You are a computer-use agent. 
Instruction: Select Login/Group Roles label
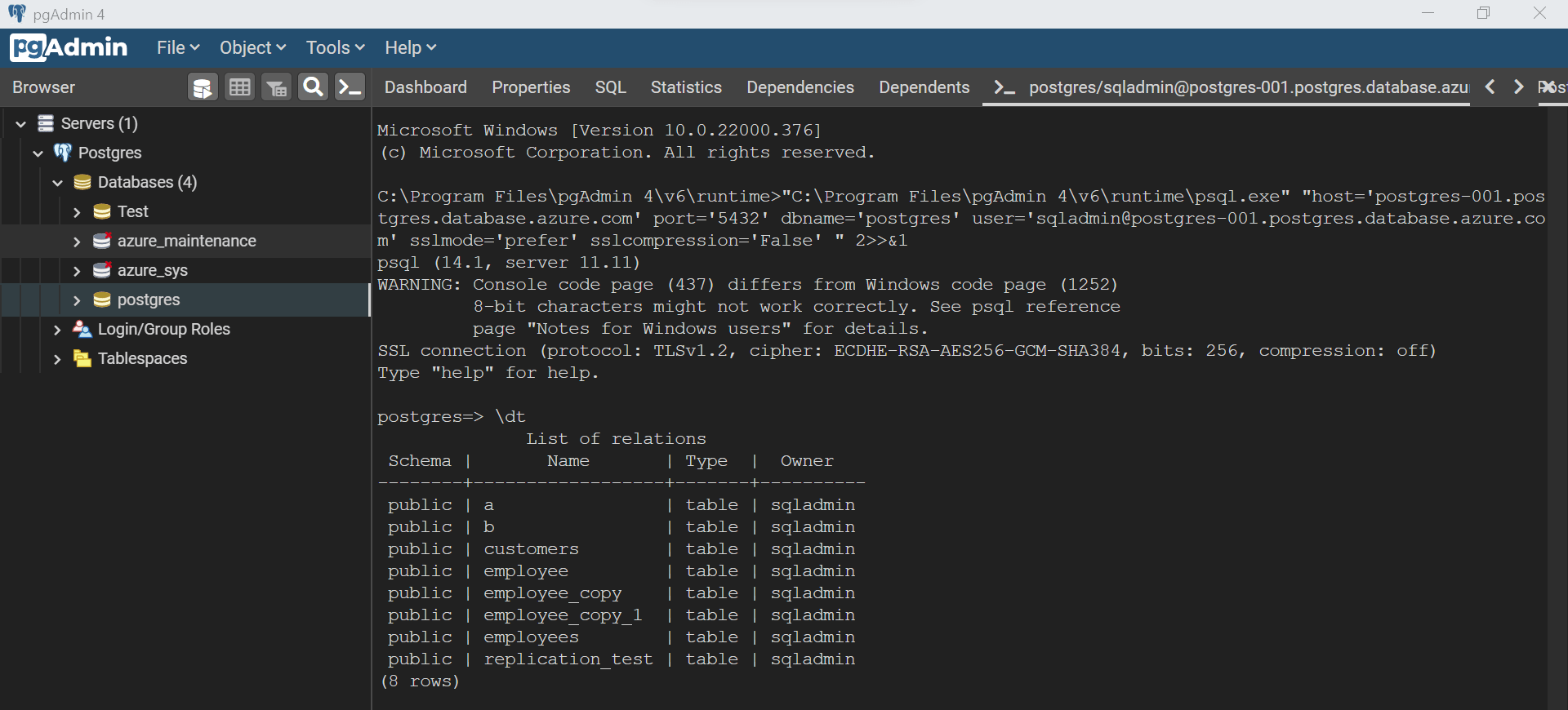click(x=163, y=329)
